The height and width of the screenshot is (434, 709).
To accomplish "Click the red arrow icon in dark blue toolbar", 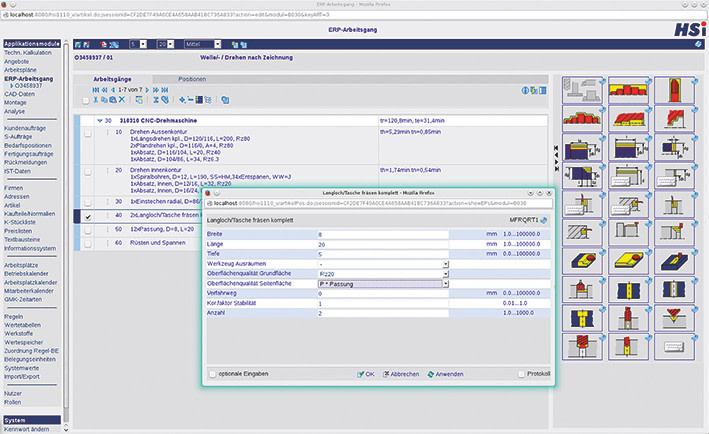I will [x=103, y=44].
